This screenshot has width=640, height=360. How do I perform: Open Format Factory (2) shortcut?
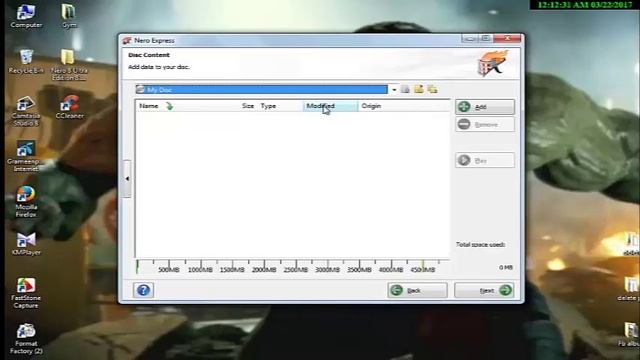coord(26,339)
